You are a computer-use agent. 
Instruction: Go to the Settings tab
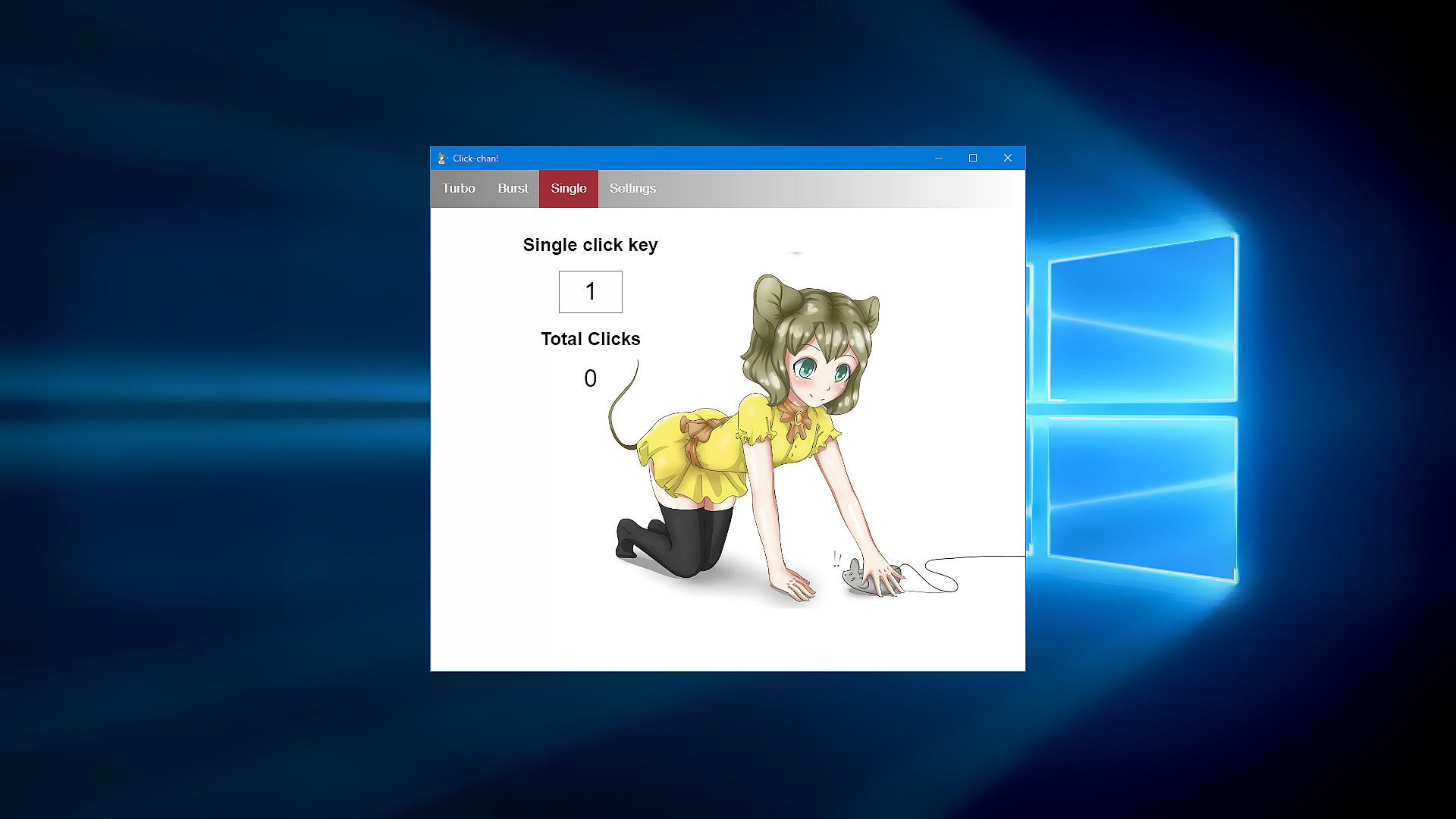tap(632, 189)
